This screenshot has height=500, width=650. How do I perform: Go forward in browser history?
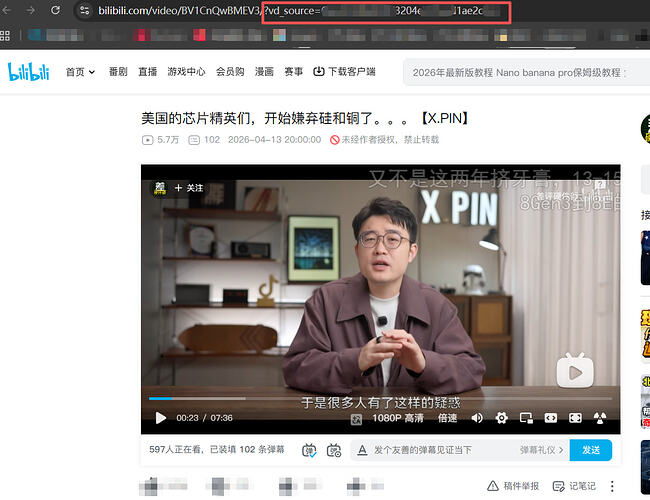click(31, 10)
